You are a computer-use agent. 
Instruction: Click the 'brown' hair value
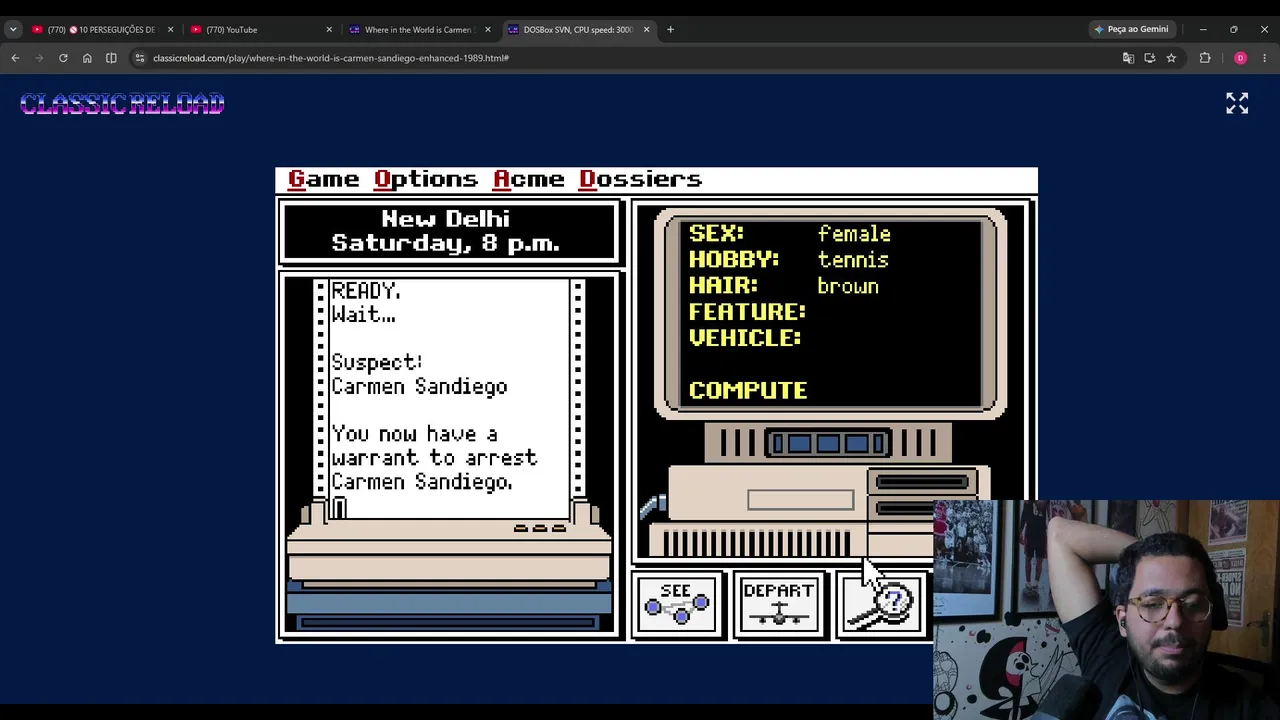coord(848,286)
